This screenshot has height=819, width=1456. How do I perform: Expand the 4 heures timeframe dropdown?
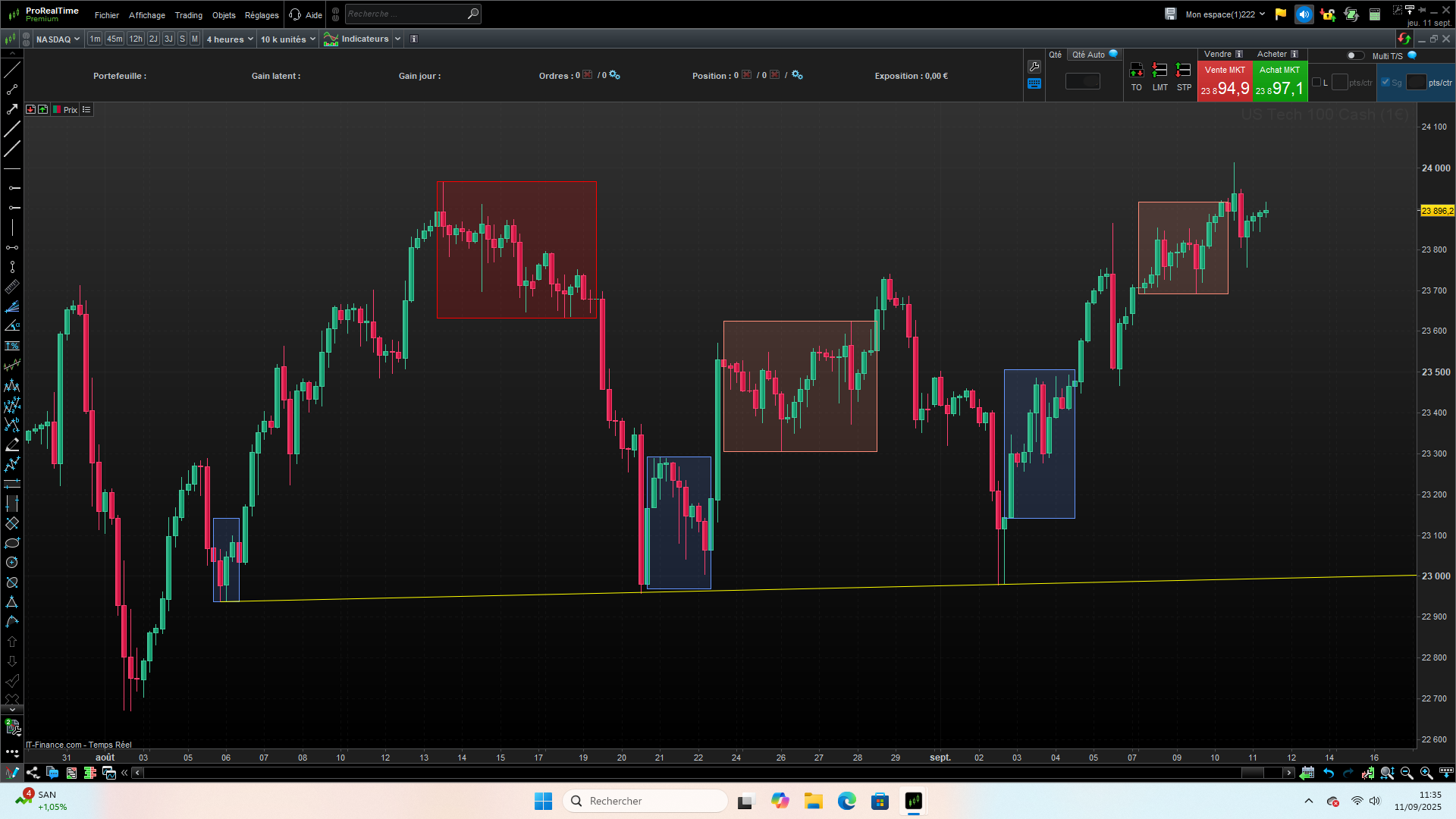230,39
